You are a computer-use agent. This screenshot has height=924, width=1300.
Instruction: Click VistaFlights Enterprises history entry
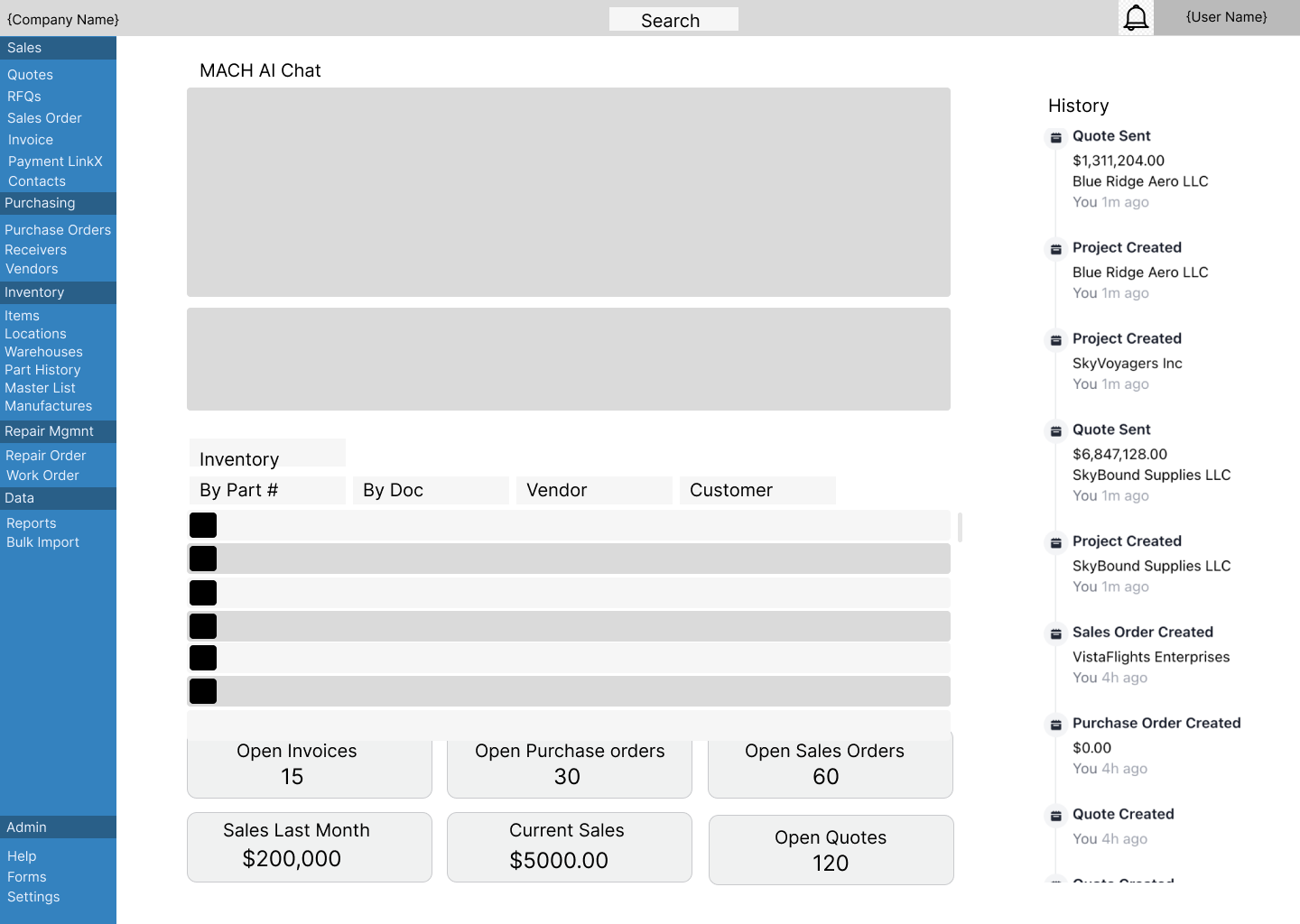[1151, 657]
